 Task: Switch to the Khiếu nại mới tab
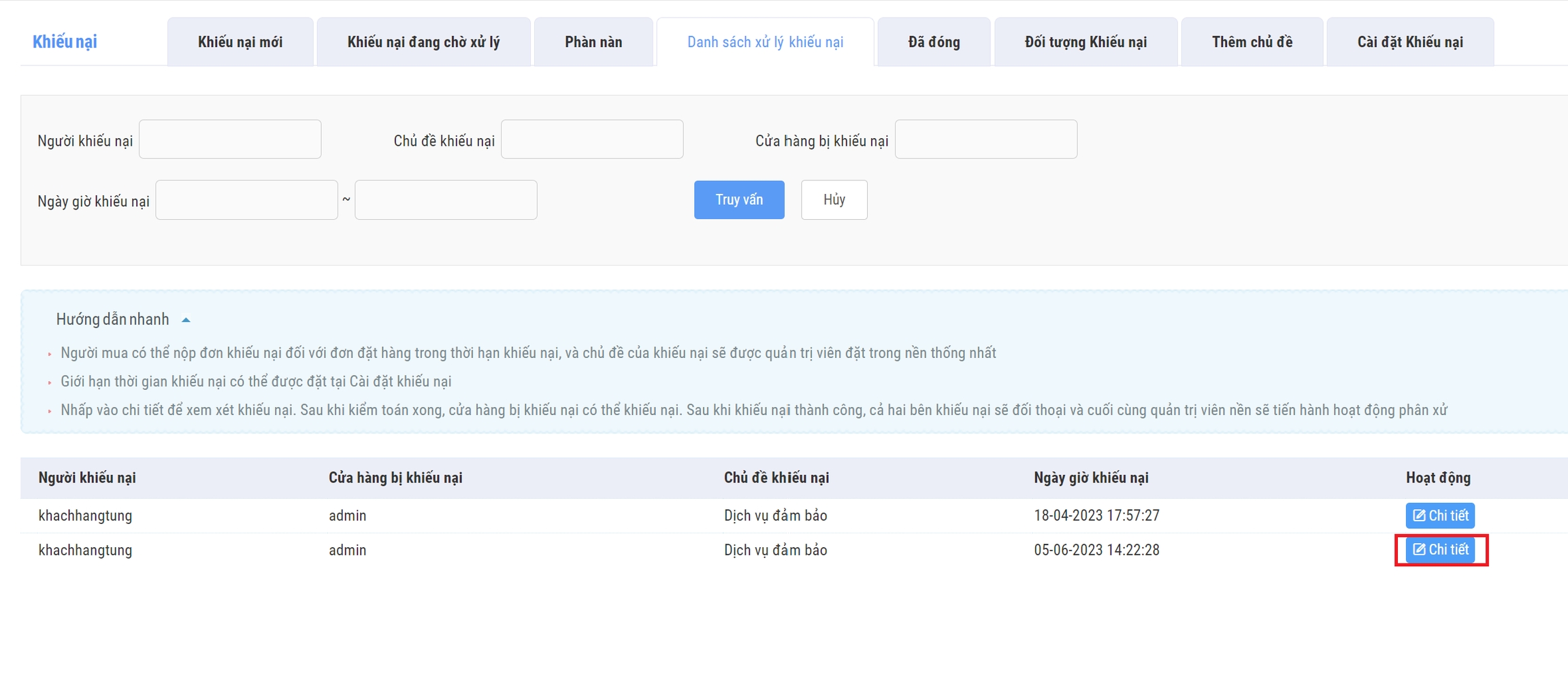click(x=240, y=42)
